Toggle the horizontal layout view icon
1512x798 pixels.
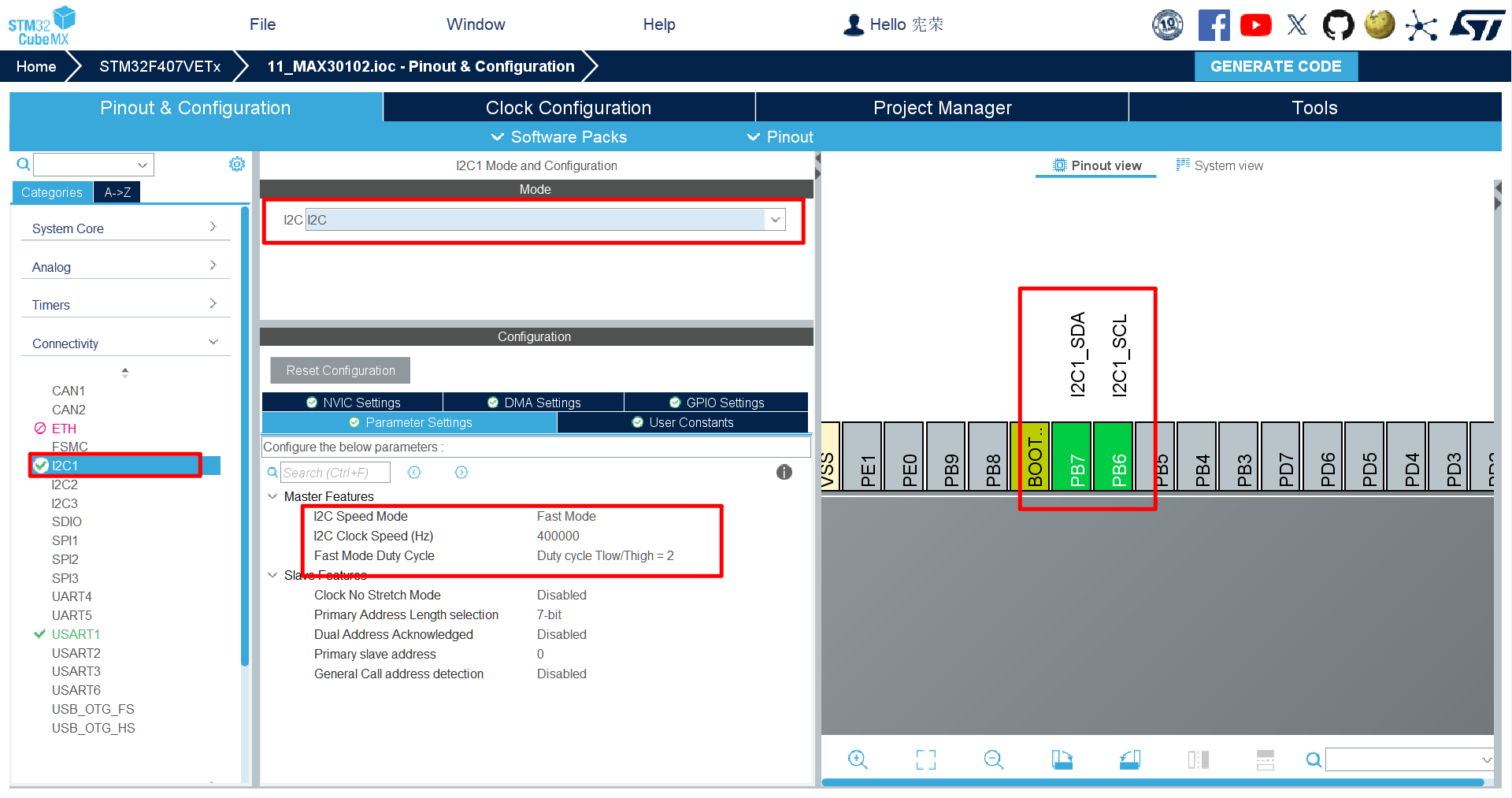pos(1266,759)
